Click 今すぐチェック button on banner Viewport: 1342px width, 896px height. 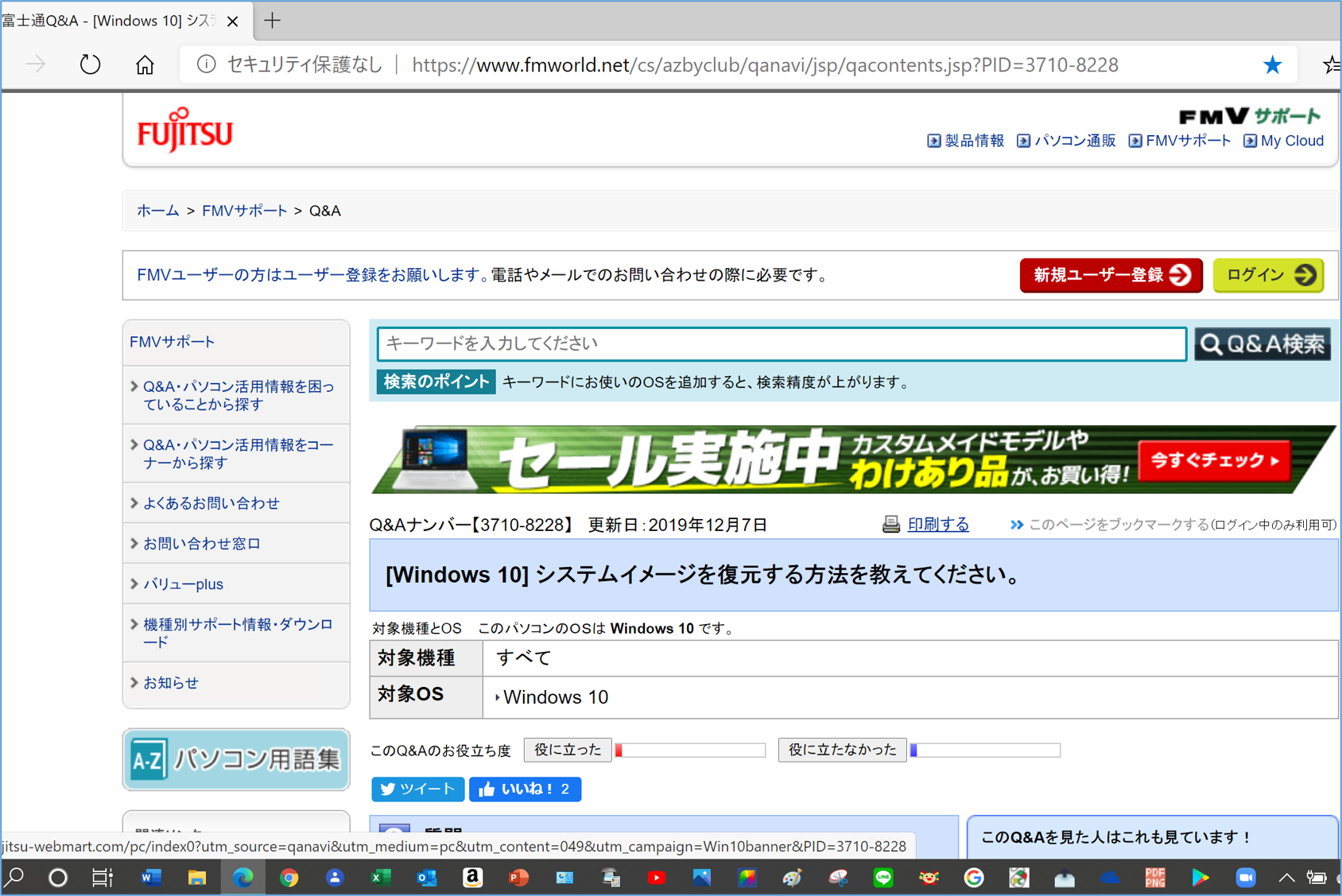pos(1214,460)
